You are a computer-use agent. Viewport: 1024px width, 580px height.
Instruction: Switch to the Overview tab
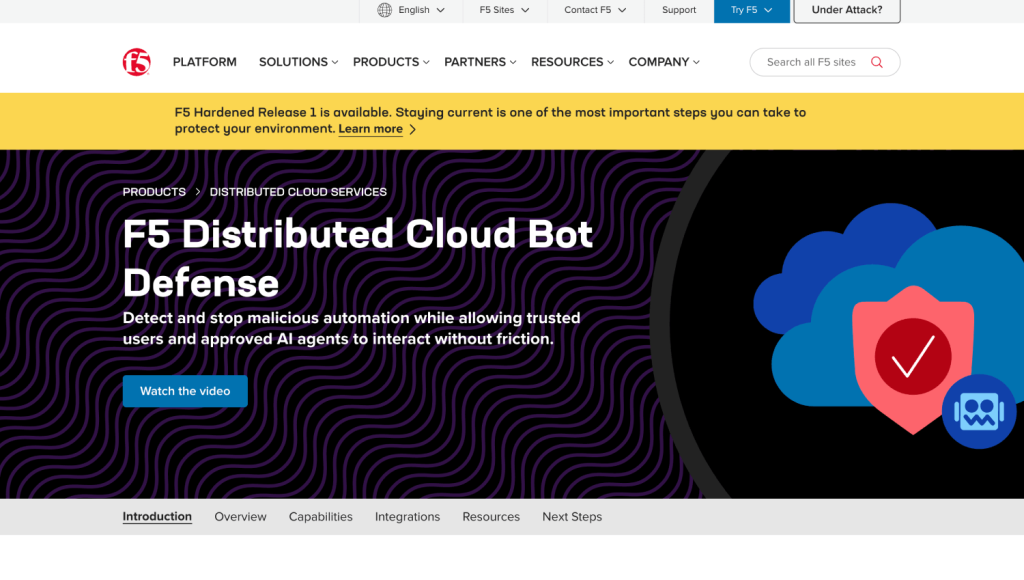point(240,517)
